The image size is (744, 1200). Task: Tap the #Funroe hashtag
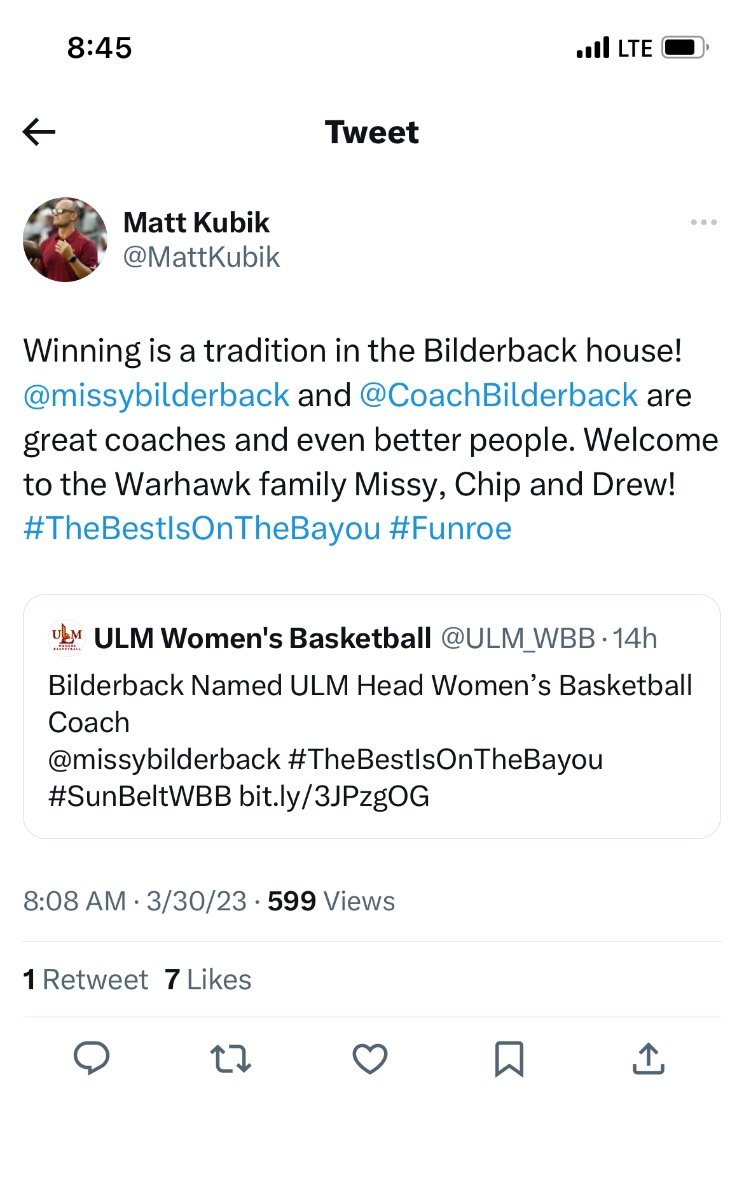(x=449, y=527)
